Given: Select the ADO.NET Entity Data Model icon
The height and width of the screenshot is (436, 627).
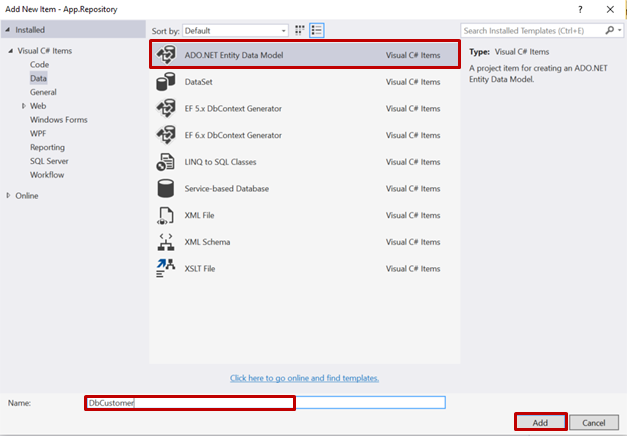Looking at the screenshot, I should click(x=166, y=55).
